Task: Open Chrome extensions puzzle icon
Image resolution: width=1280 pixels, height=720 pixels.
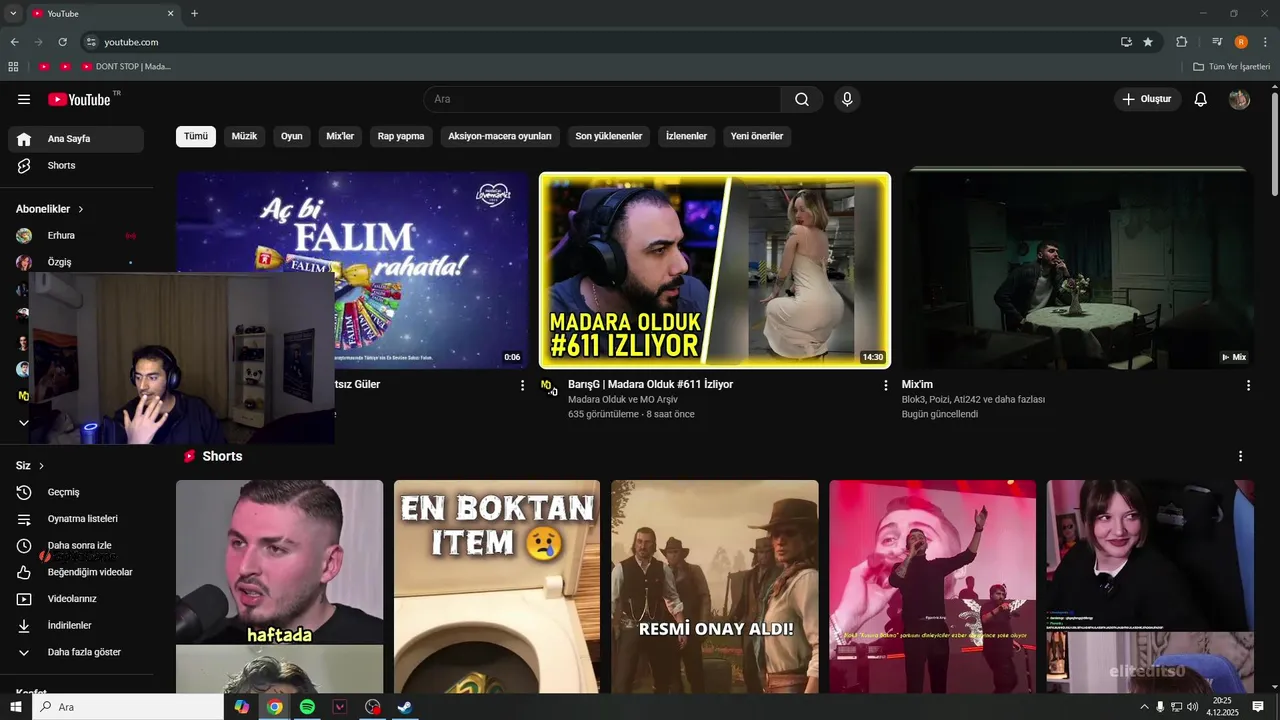Action: 1181,42
